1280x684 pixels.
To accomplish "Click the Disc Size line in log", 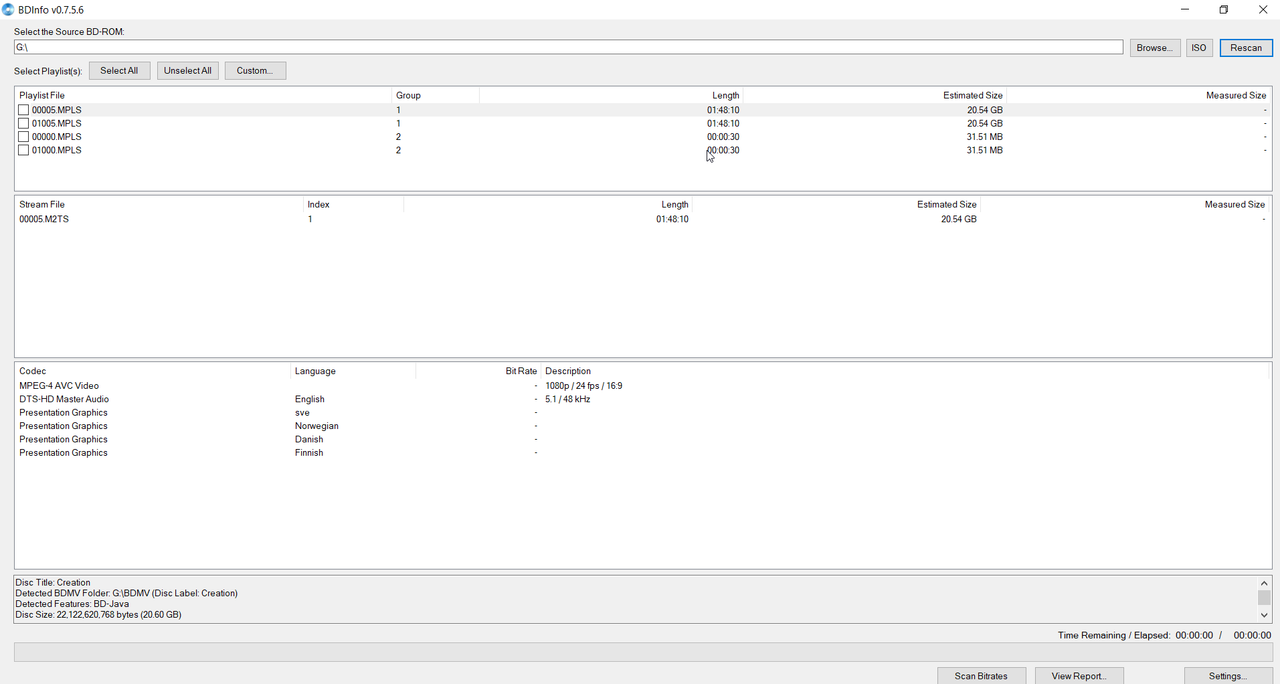I will (x=98, y=615).
